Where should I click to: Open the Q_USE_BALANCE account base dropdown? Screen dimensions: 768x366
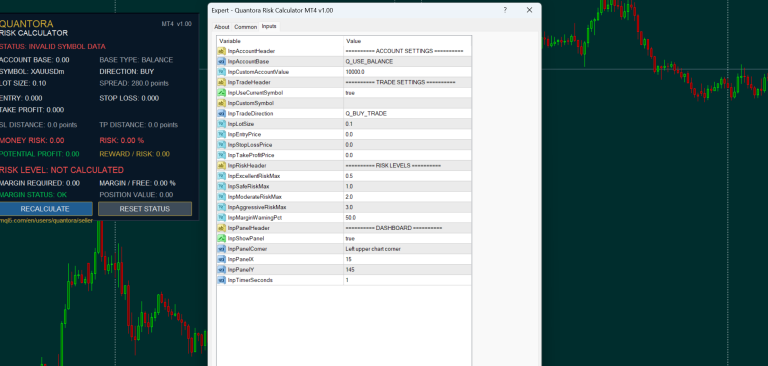408,61
